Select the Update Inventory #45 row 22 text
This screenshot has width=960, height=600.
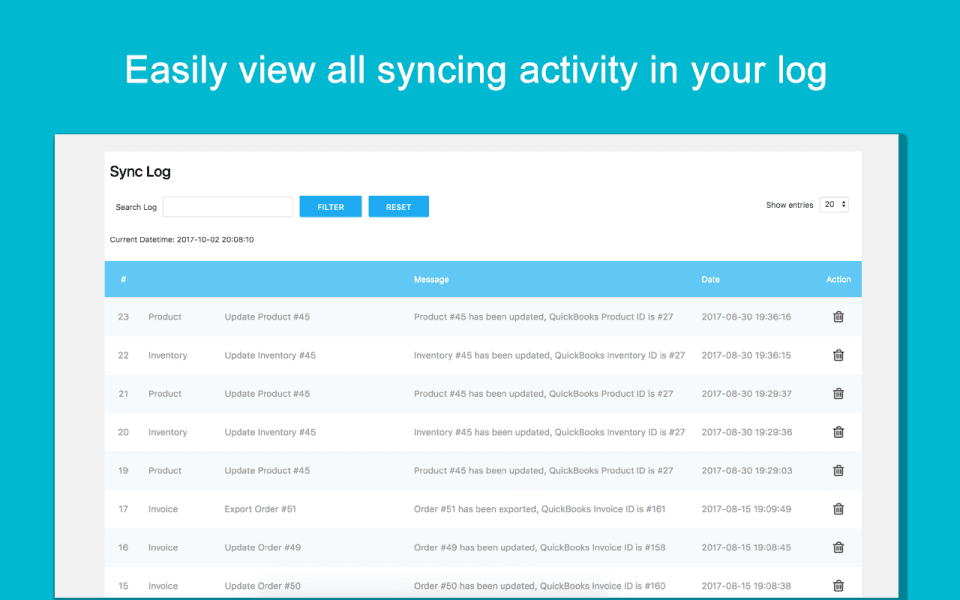[x=270, y=356]
